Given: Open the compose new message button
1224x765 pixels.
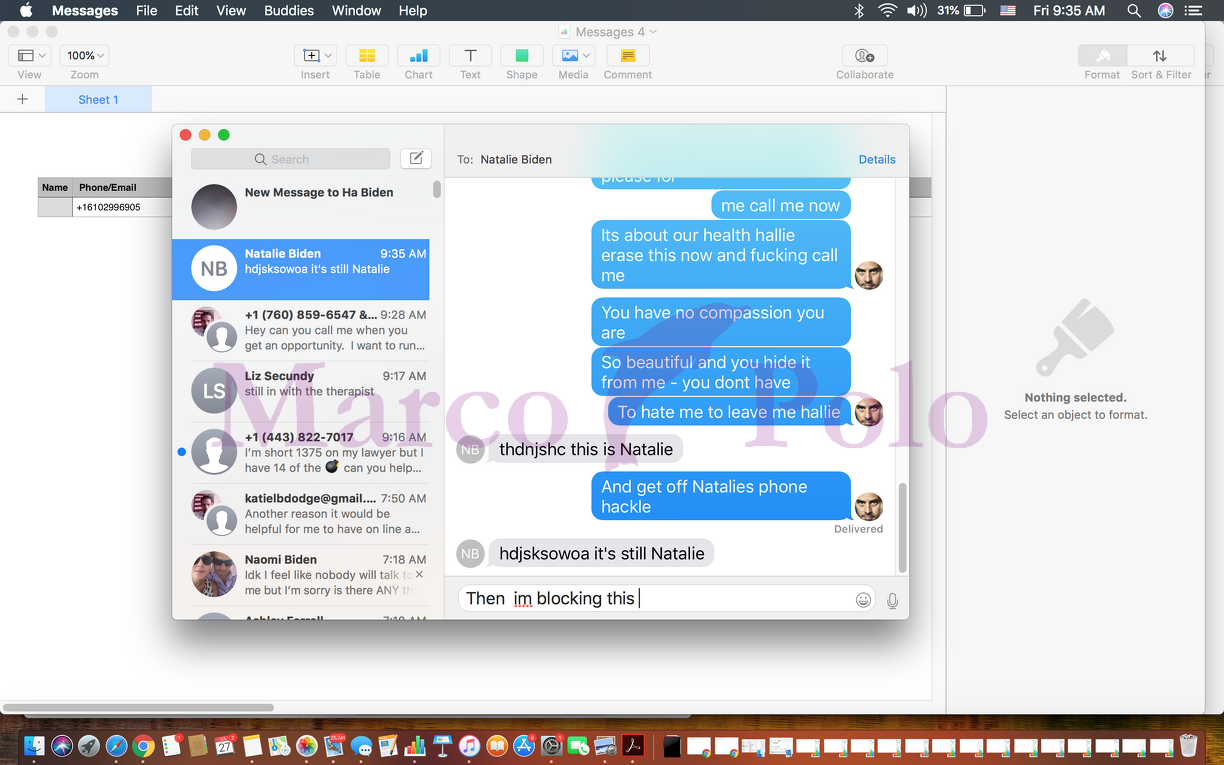Looking at the screenshot, I should pyautogui.click(x=416, y=158).
